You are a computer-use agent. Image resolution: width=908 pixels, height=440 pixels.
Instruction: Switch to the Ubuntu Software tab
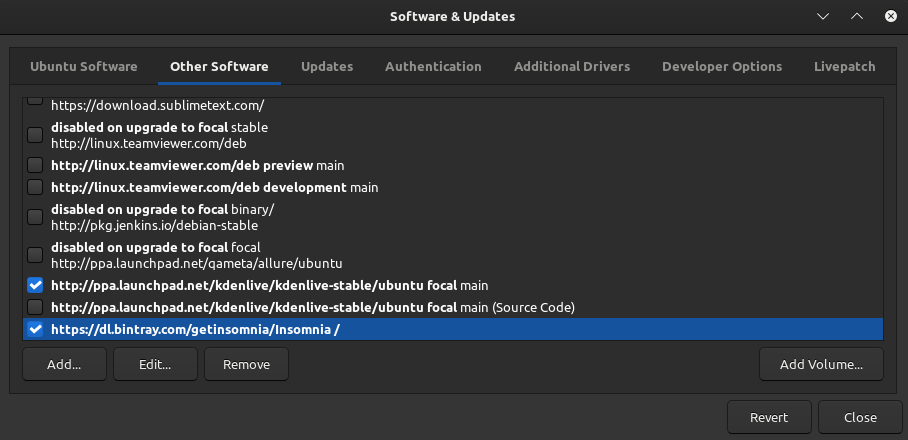[83, 67]
